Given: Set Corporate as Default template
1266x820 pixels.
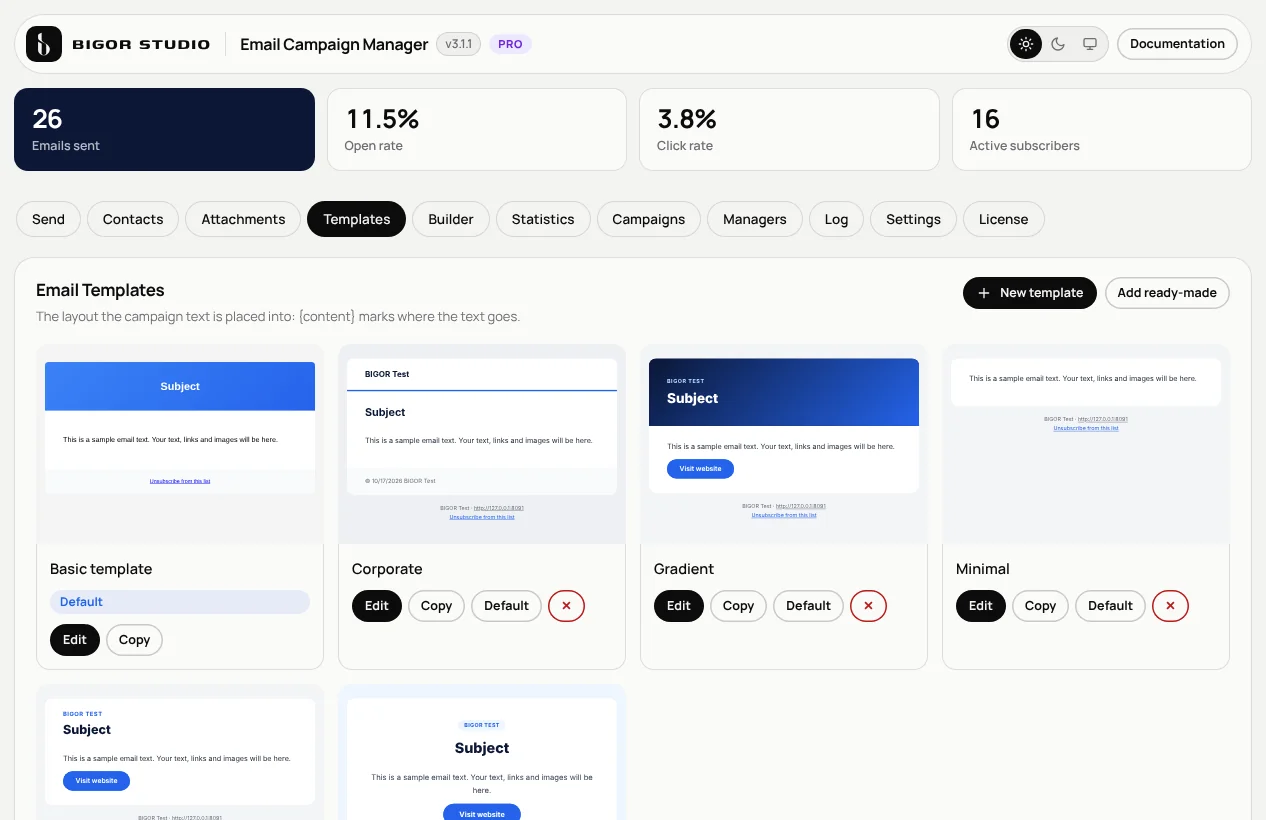Looking at the screenshot, I should pyautogui.click(x=507, y=606).
